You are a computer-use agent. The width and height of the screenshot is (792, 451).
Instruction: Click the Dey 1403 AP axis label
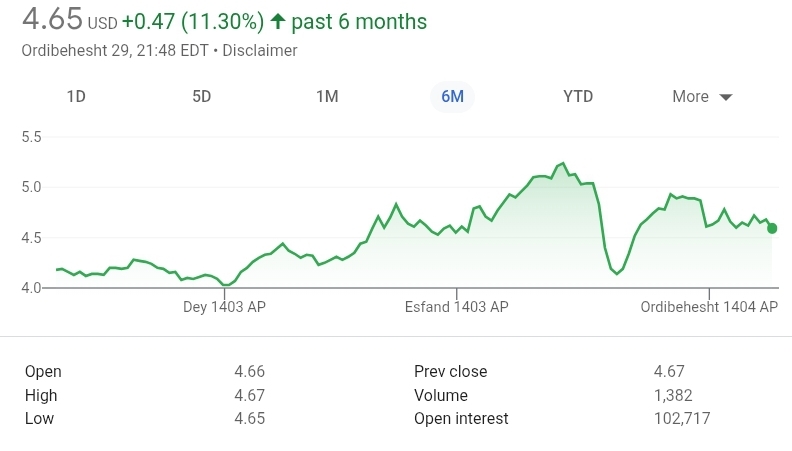click(225, 307)
